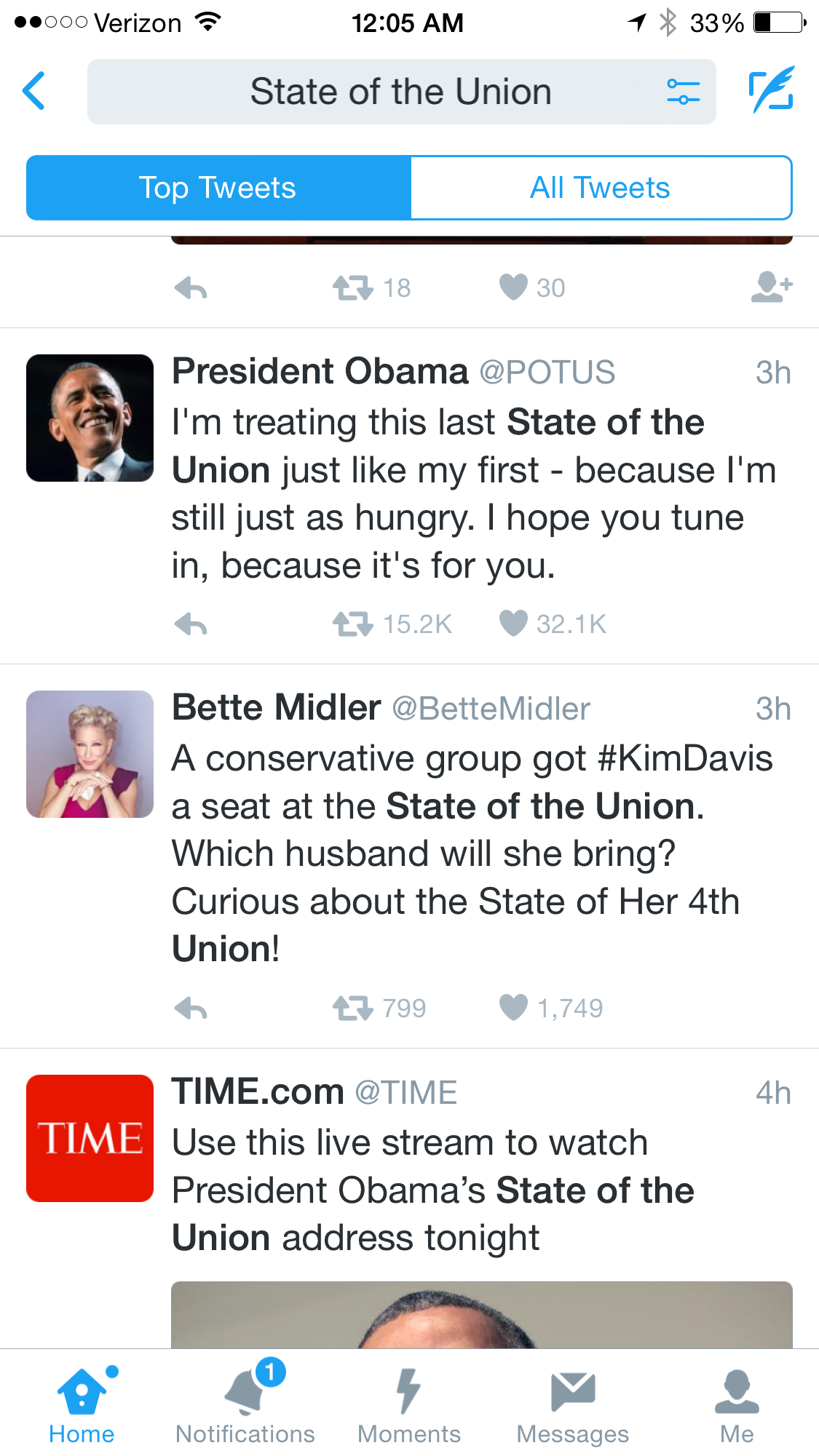This screenshot has height=1456, width=819.
Task: Retweet Bette Midler's tweet
Action: [x=353, y=1009]
